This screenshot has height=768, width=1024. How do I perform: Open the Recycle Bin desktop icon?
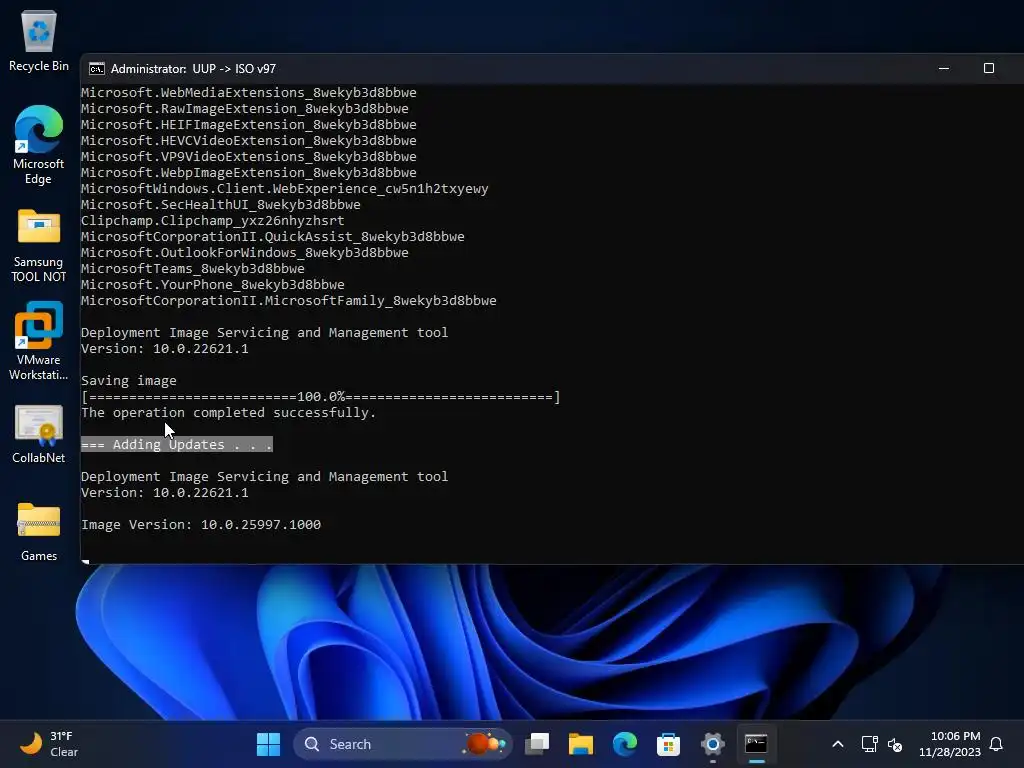click(39, 40)
